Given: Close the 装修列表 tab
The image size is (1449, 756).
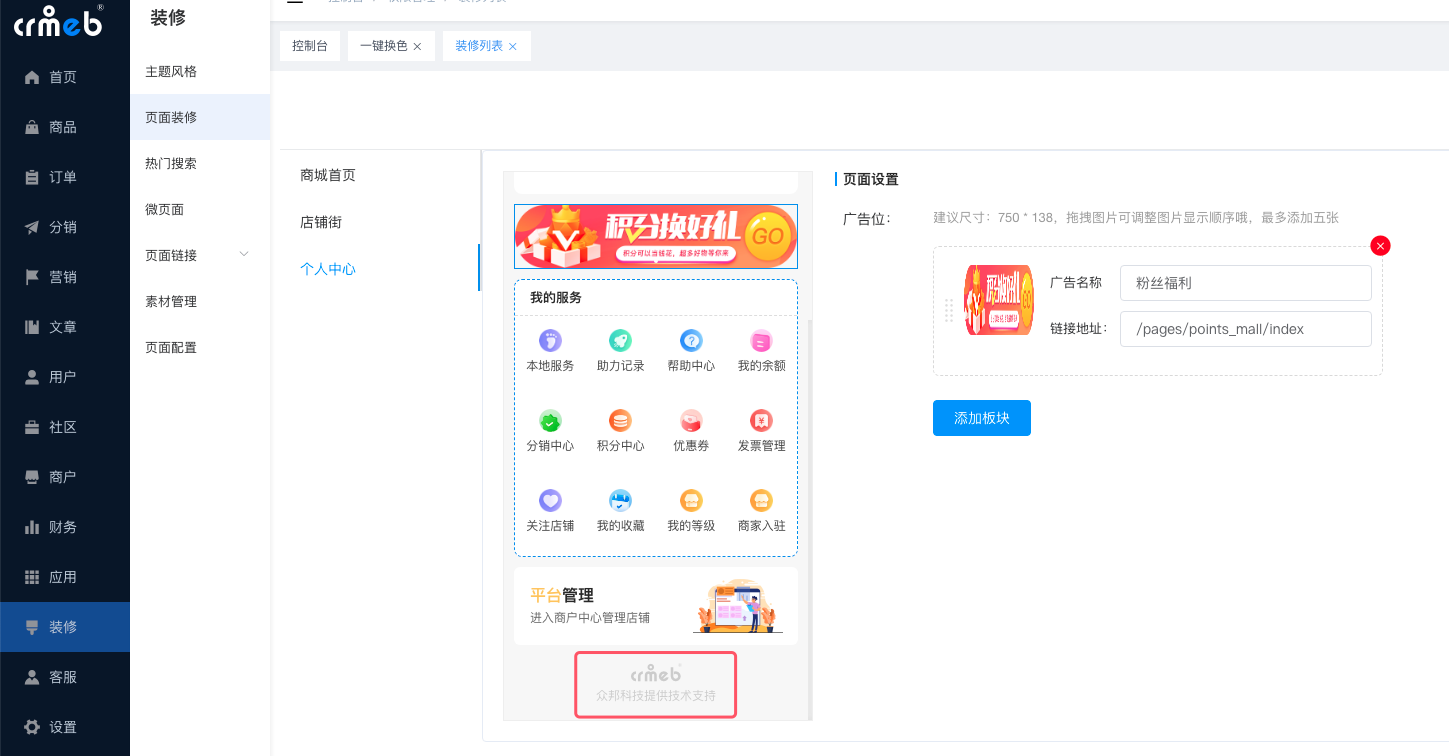Looking at the screenshot, I should 513,47.
